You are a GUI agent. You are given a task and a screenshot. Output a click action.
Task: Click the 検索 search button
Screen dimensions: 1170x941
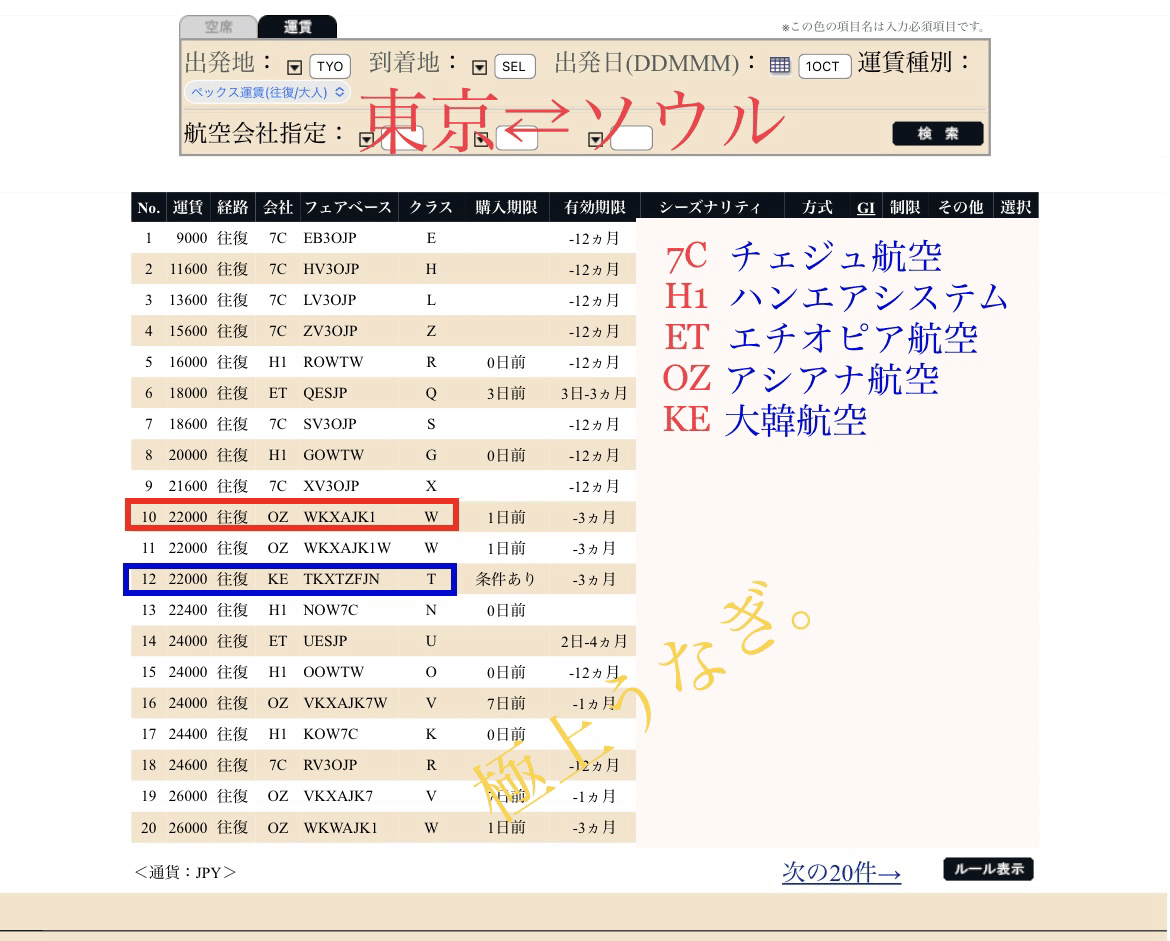coord(938,134)
